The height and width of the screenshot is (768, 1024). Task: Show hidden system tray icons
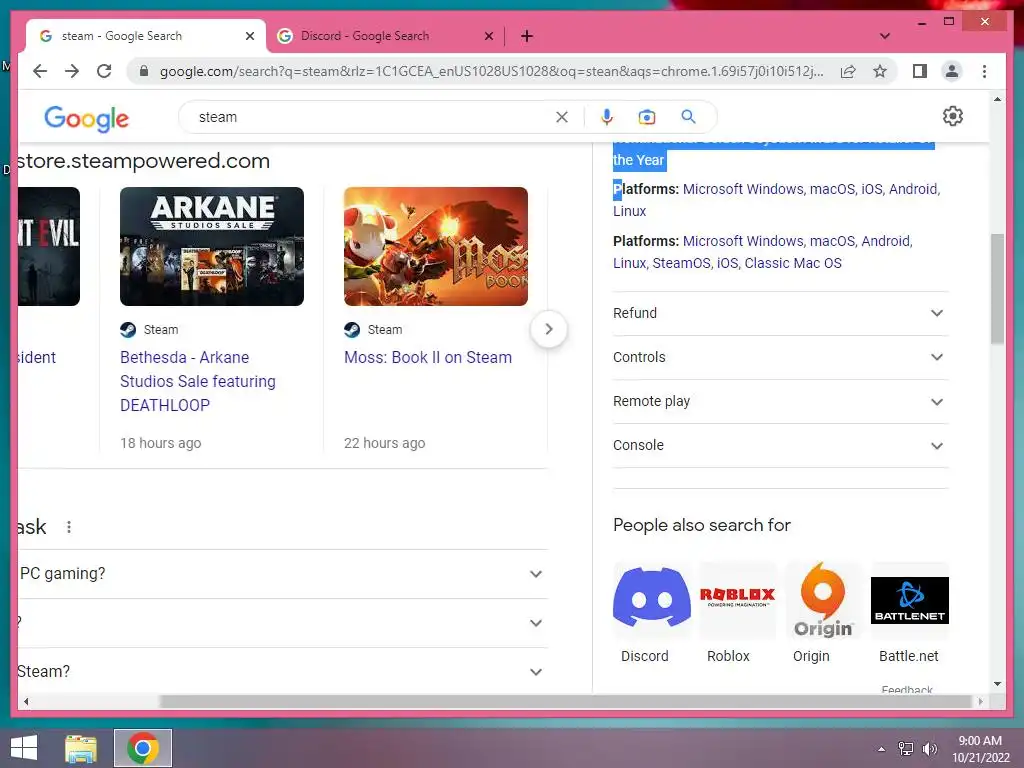pyautogui.click(x=881, y=749)
